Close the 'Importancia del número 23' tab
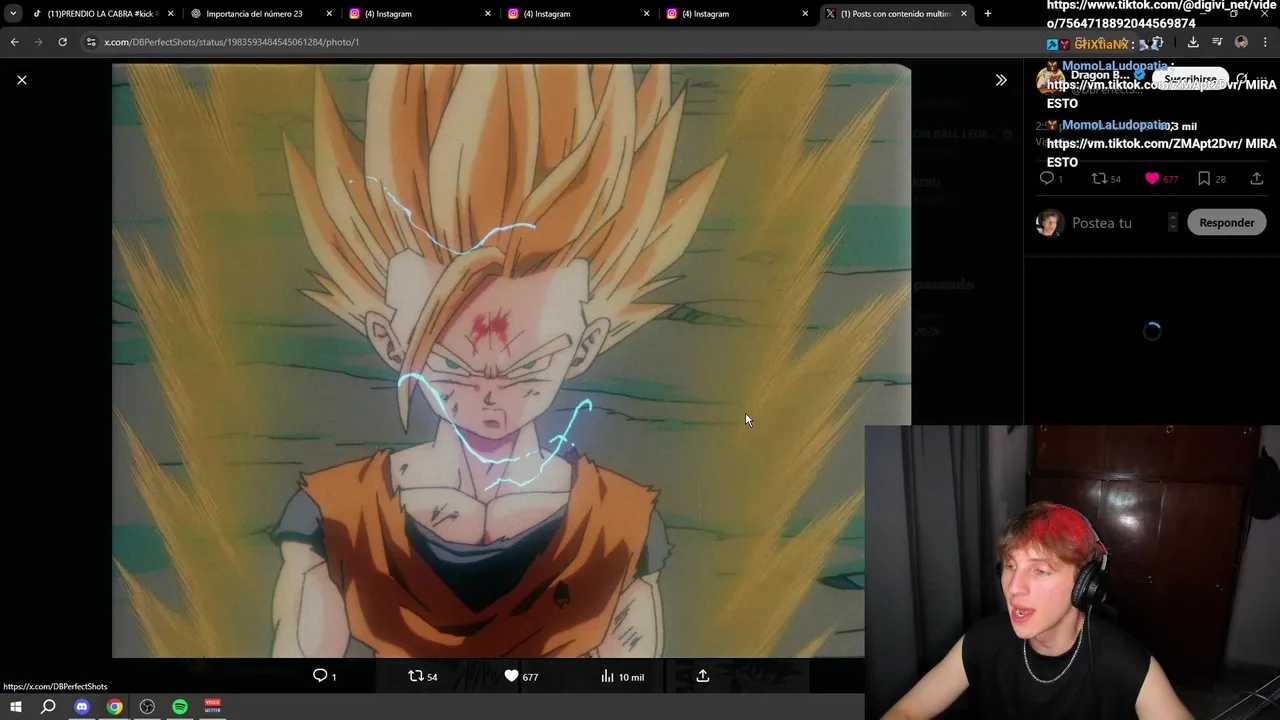 329,14
